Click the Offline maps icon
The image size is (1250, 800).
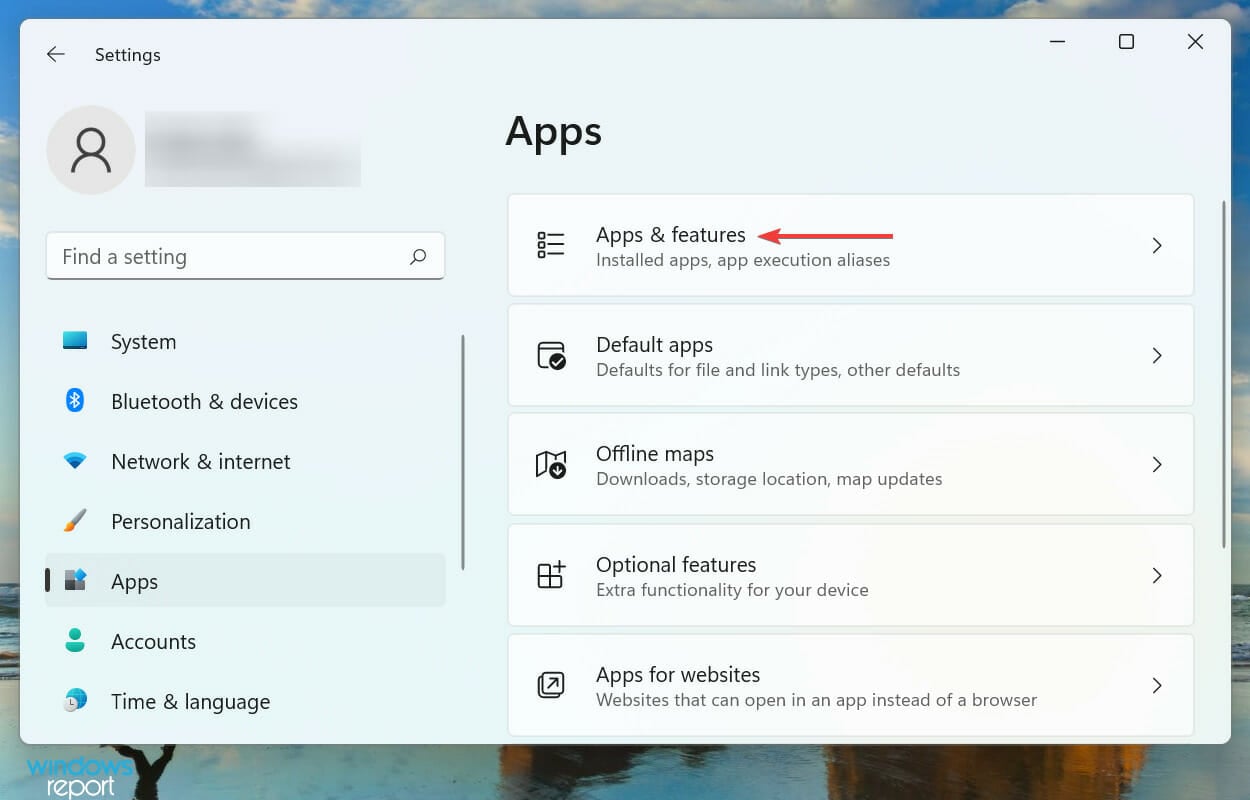[550, 464]
